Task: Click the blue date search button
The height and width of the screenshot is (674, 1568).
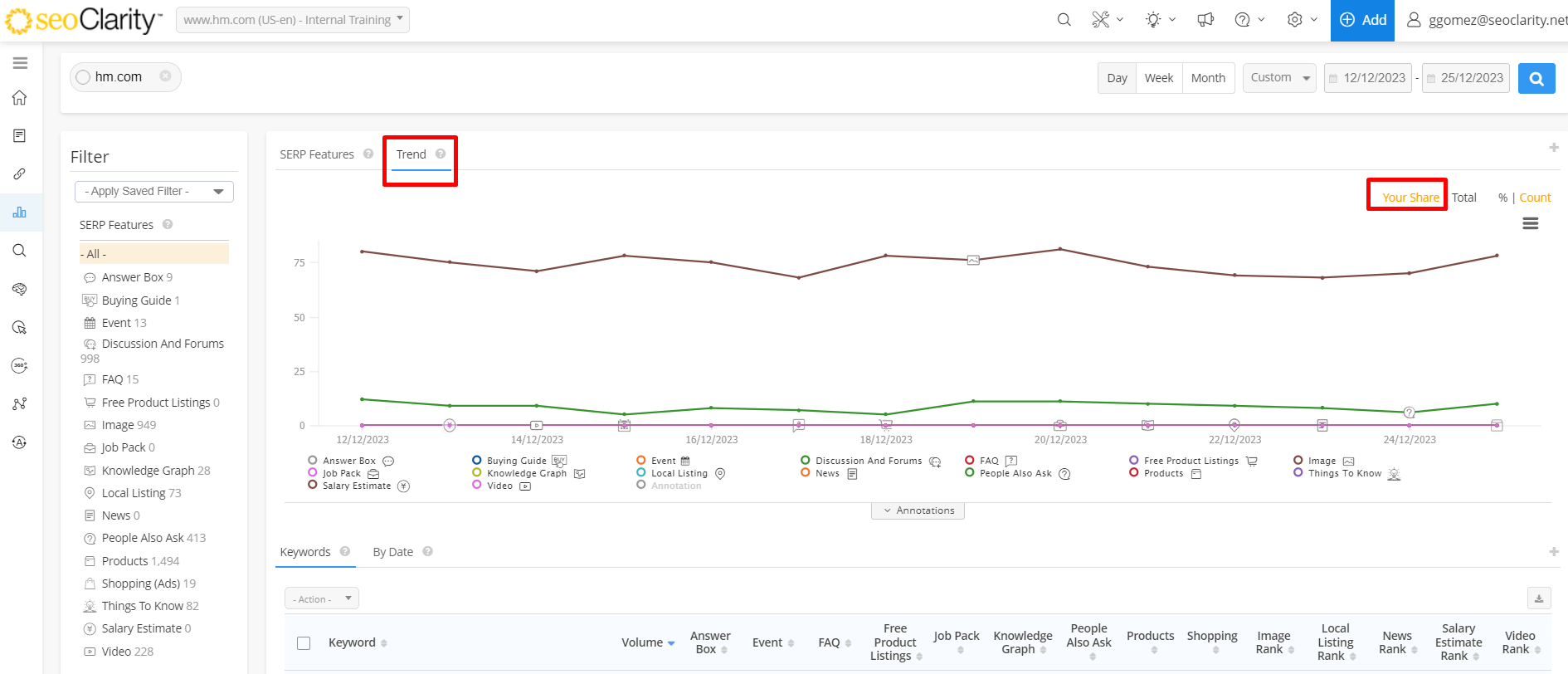Action: [x=1536, y=79]
